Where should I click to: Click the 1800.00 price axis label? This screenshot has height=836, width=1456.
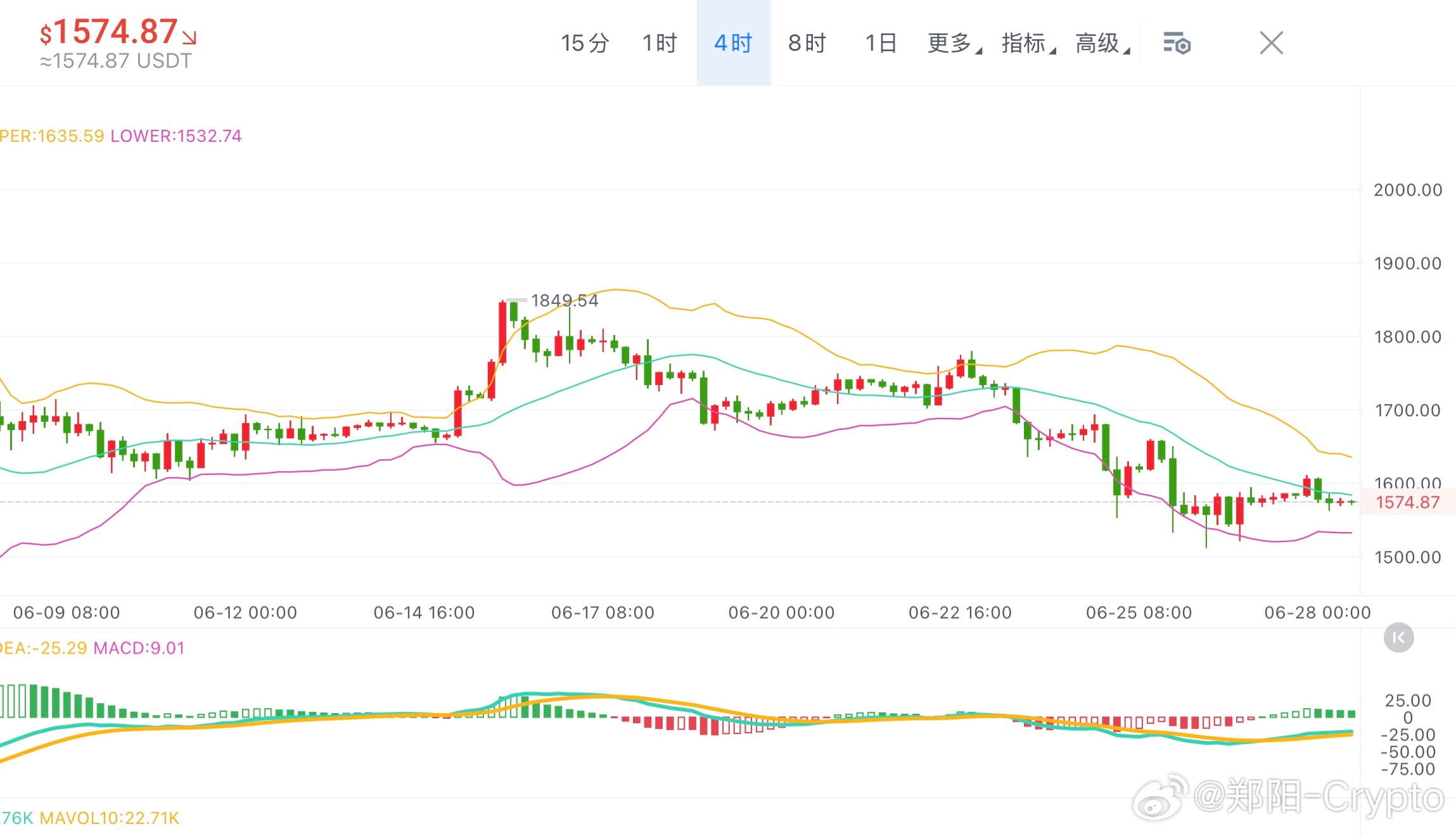click(x=1408, y=337)
